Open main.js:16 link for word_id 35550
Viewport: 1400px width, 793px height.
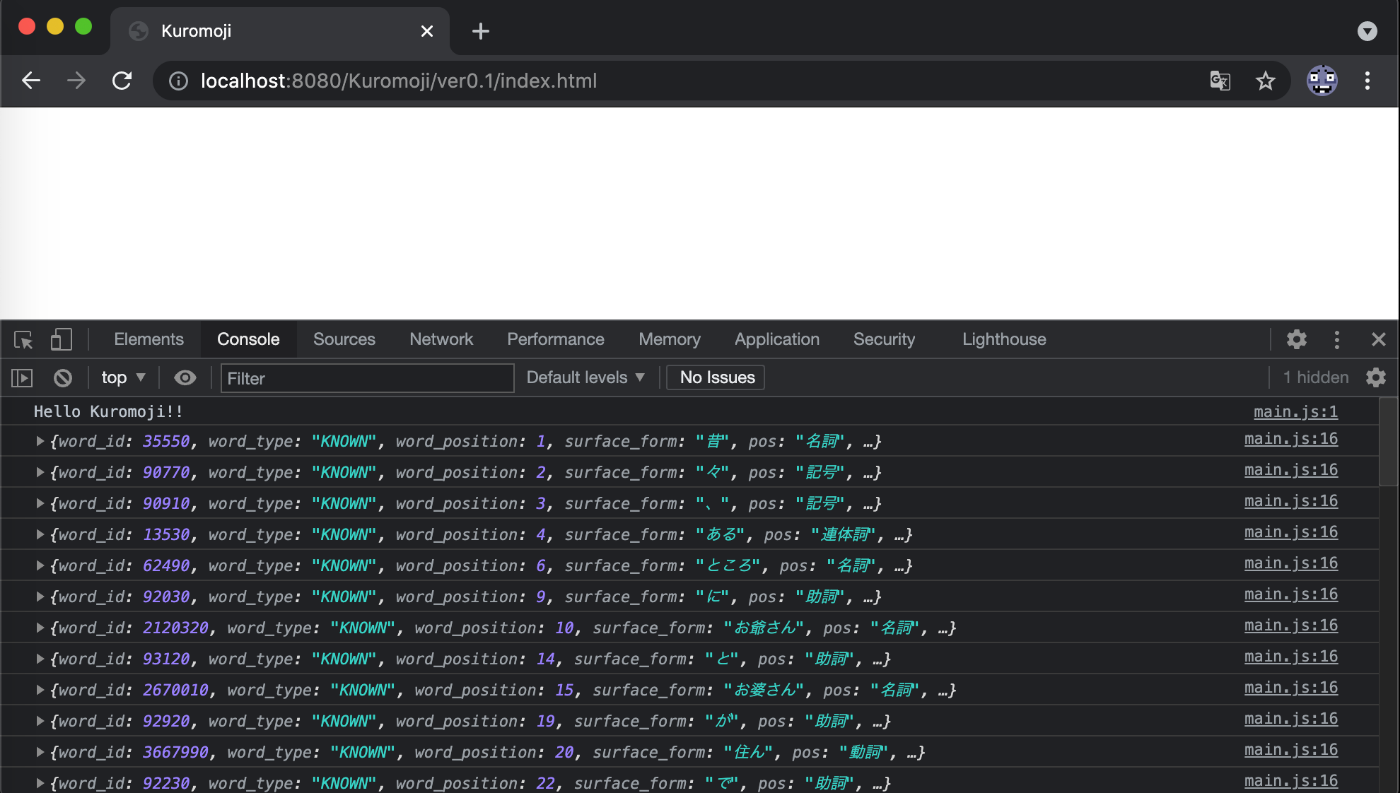pos(1290,438)
